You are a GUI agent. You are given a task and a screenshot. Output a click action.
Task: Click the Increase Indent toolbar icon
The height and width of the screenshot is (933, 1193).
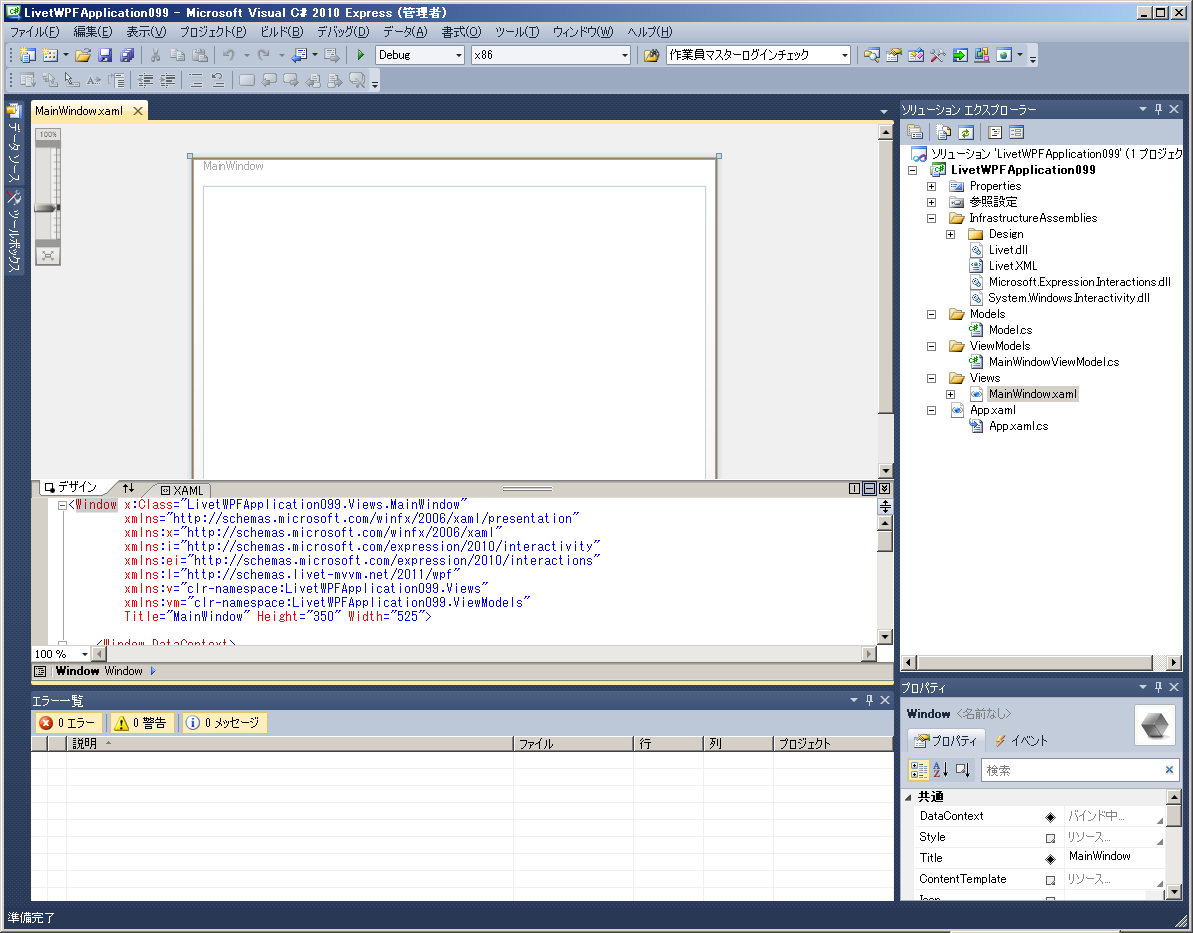coord(167,80)
